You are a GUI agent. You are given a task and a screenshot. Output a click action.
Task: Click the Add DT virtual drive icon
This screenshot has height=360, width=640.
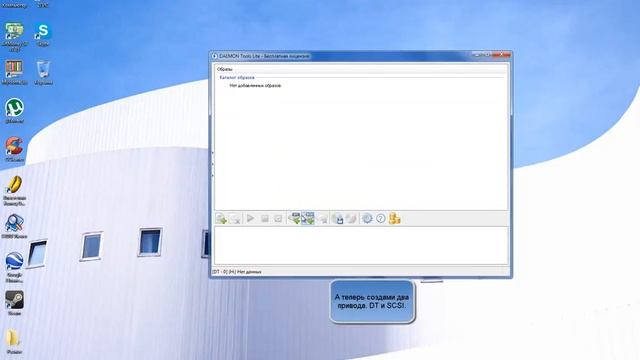click(294, 219)
